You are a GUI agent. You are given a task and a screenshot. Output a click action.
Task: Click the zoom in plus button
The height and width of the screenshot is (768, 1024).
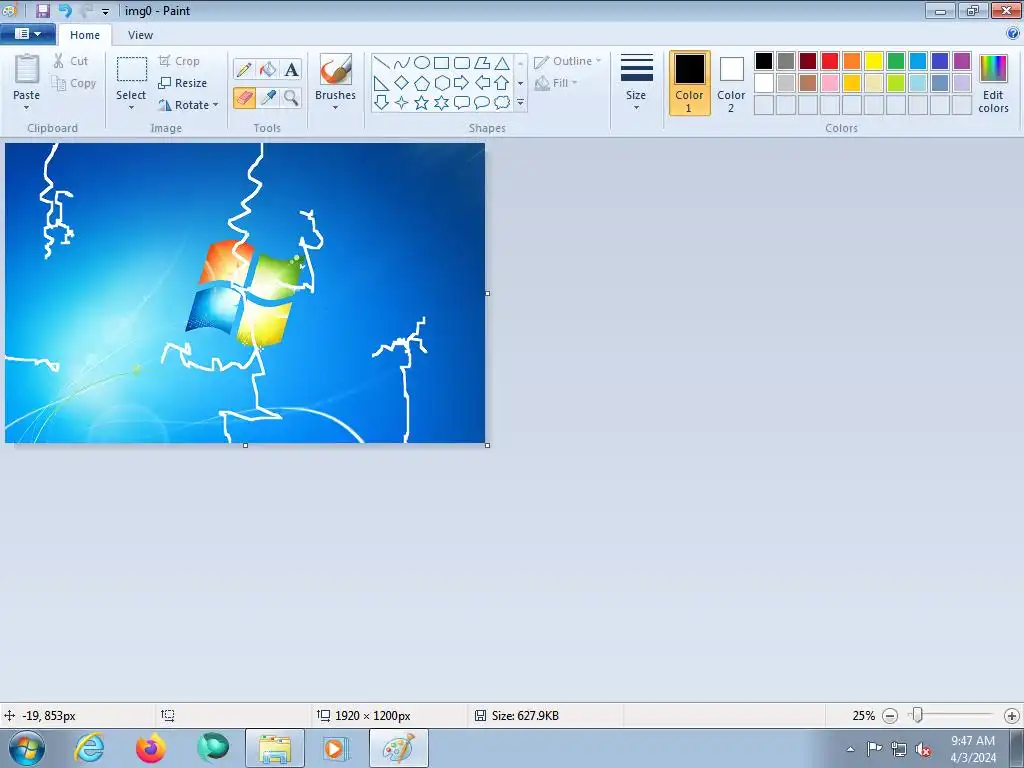1012,716
